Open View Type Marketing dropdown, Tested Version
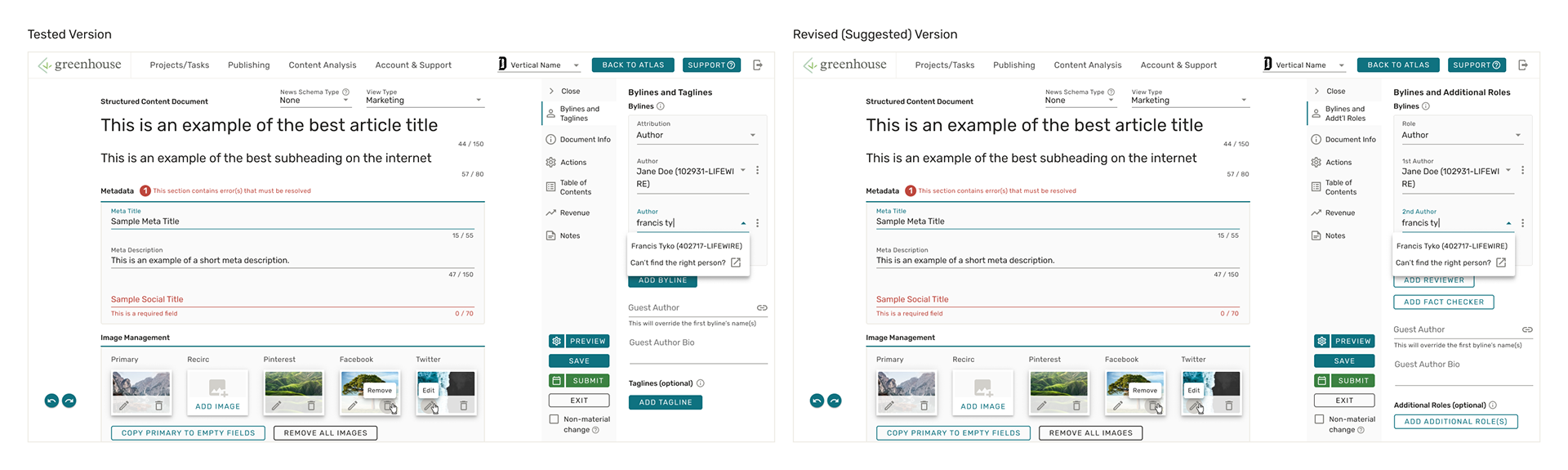This screenshot has width=1568, height=470. coord(425,97)
